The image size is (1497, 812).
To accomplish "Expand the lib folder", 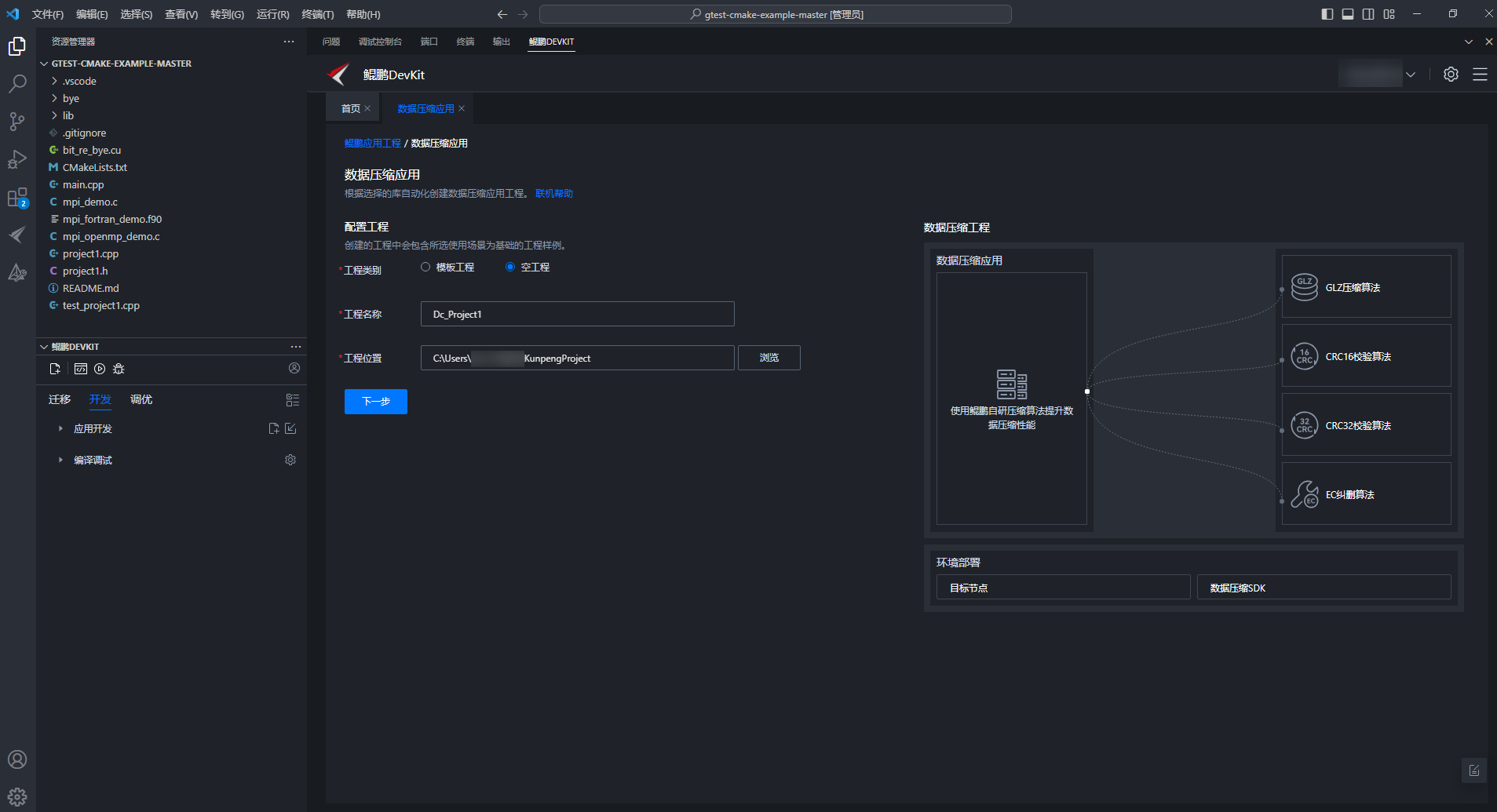I will (x=54, y=115).
